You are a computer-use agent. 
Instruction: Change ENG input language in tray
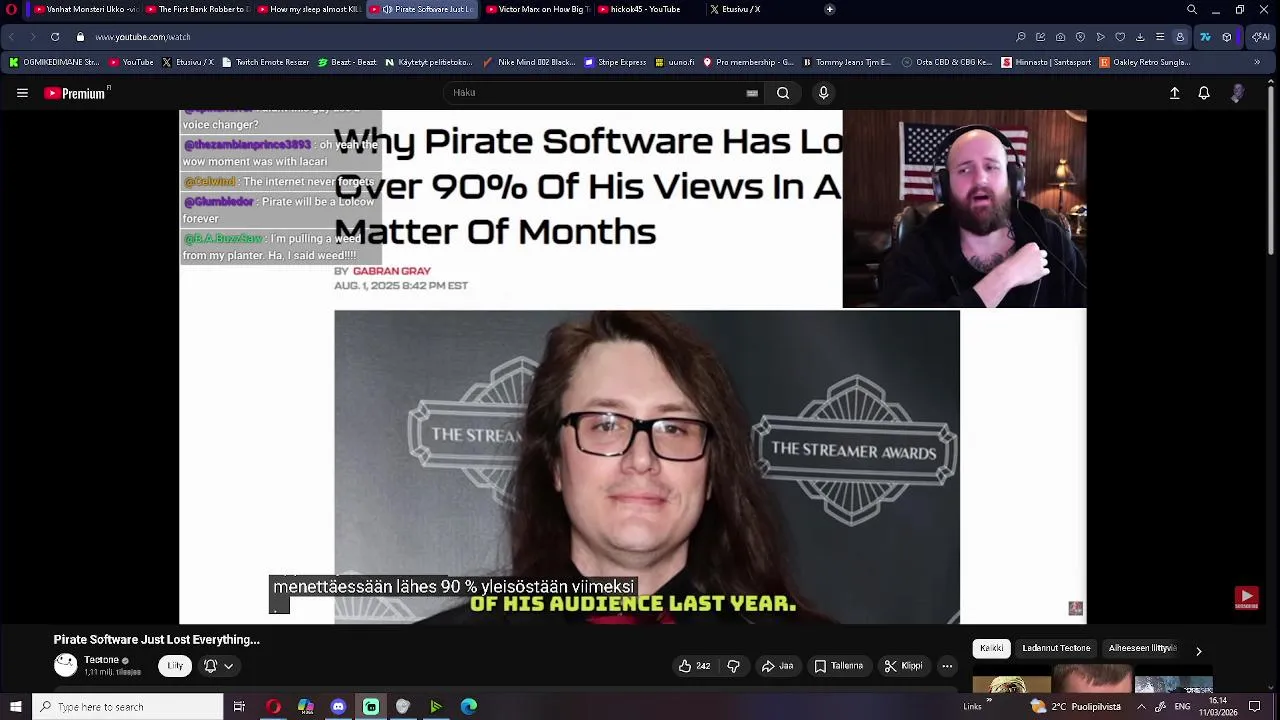tap(1182, 707)
